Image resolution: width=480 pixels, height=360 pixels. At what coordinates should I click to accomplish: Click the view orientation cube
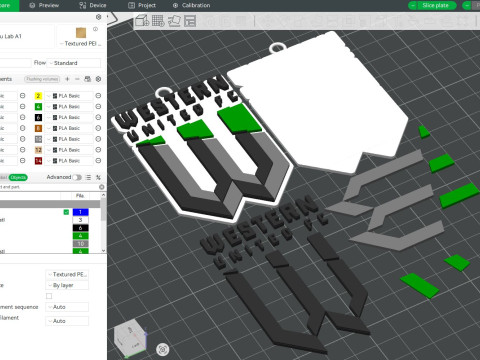[x=130, y=338]
